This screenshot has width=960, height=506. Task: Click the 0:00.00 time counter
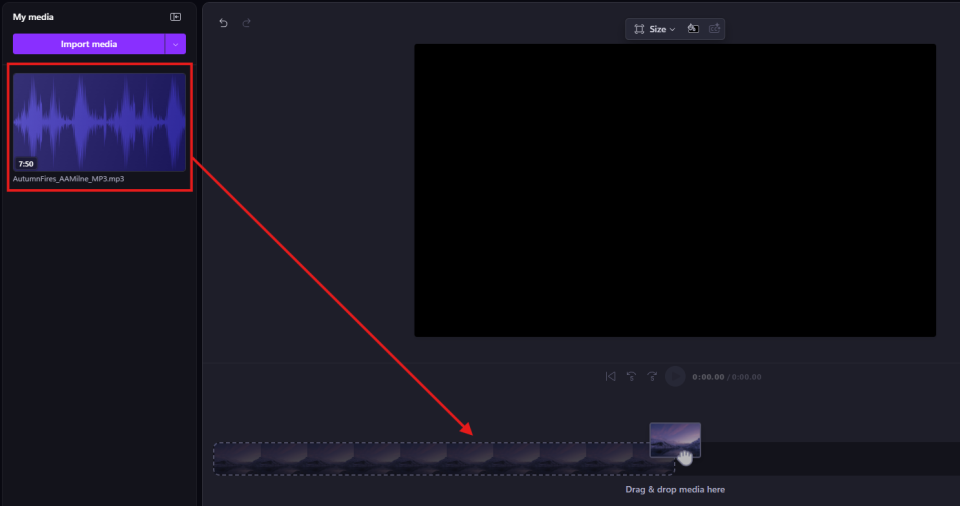pyautogui.click(x=708, y=377)
